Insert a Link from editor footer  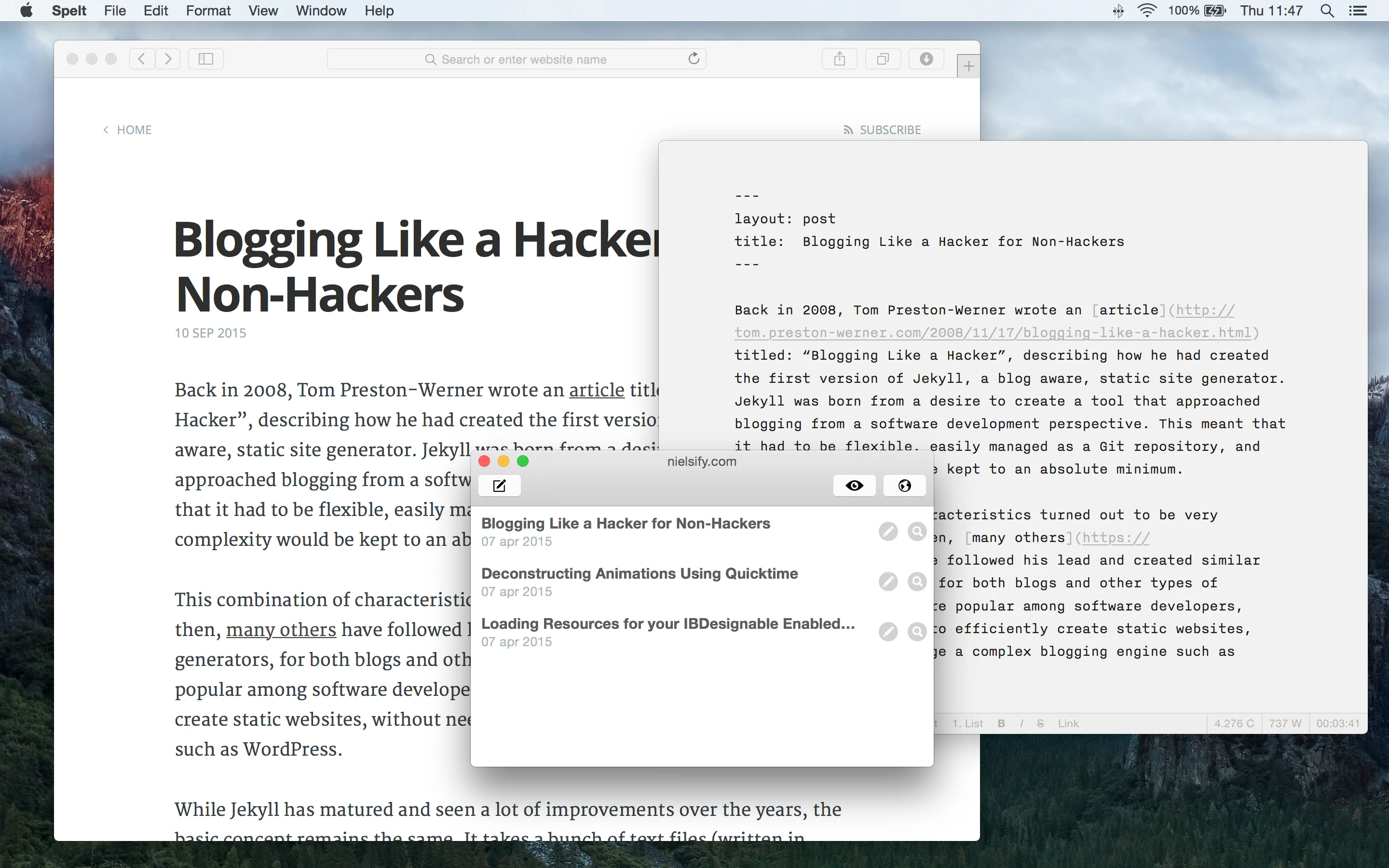pyautogui.click(x=1068, y=723)
